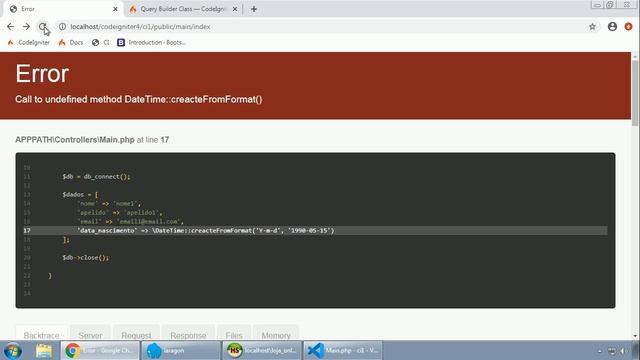
Task: Open the Introduction Bootstrap bookmark
Action: click(151, 42)
